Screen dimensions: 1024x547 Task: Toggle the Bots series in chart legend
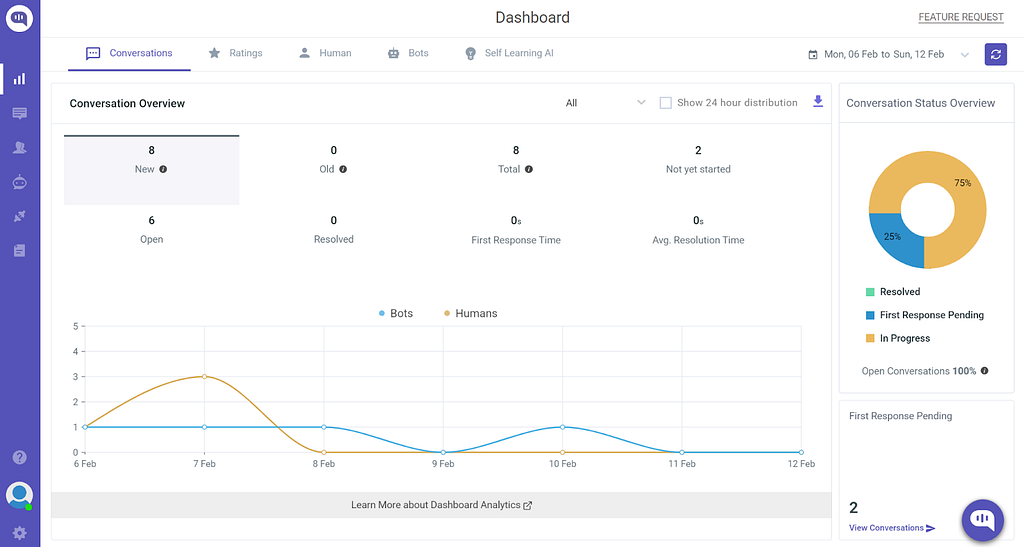click(x=396, y=313)
